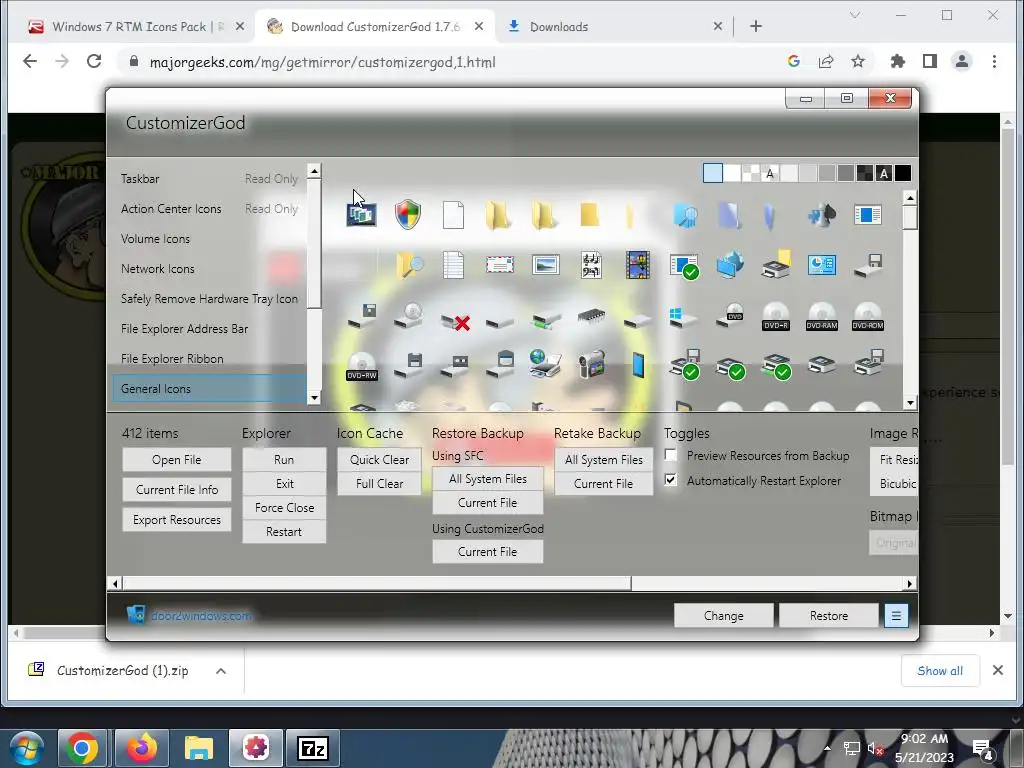Click the Explorer Run button
The height and width of the screenshot is (768, 1024).
(284, 460)
